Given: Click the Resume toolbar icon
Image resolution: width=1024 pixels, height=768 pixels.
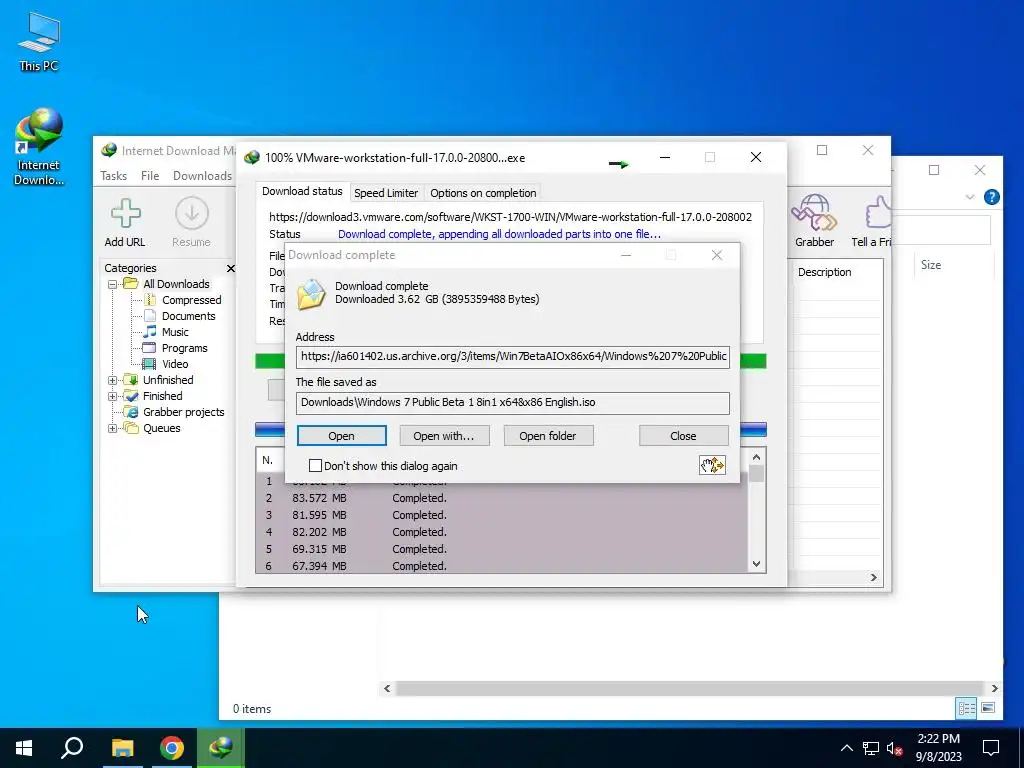Looking at the screenshot, I should [191, 214].
